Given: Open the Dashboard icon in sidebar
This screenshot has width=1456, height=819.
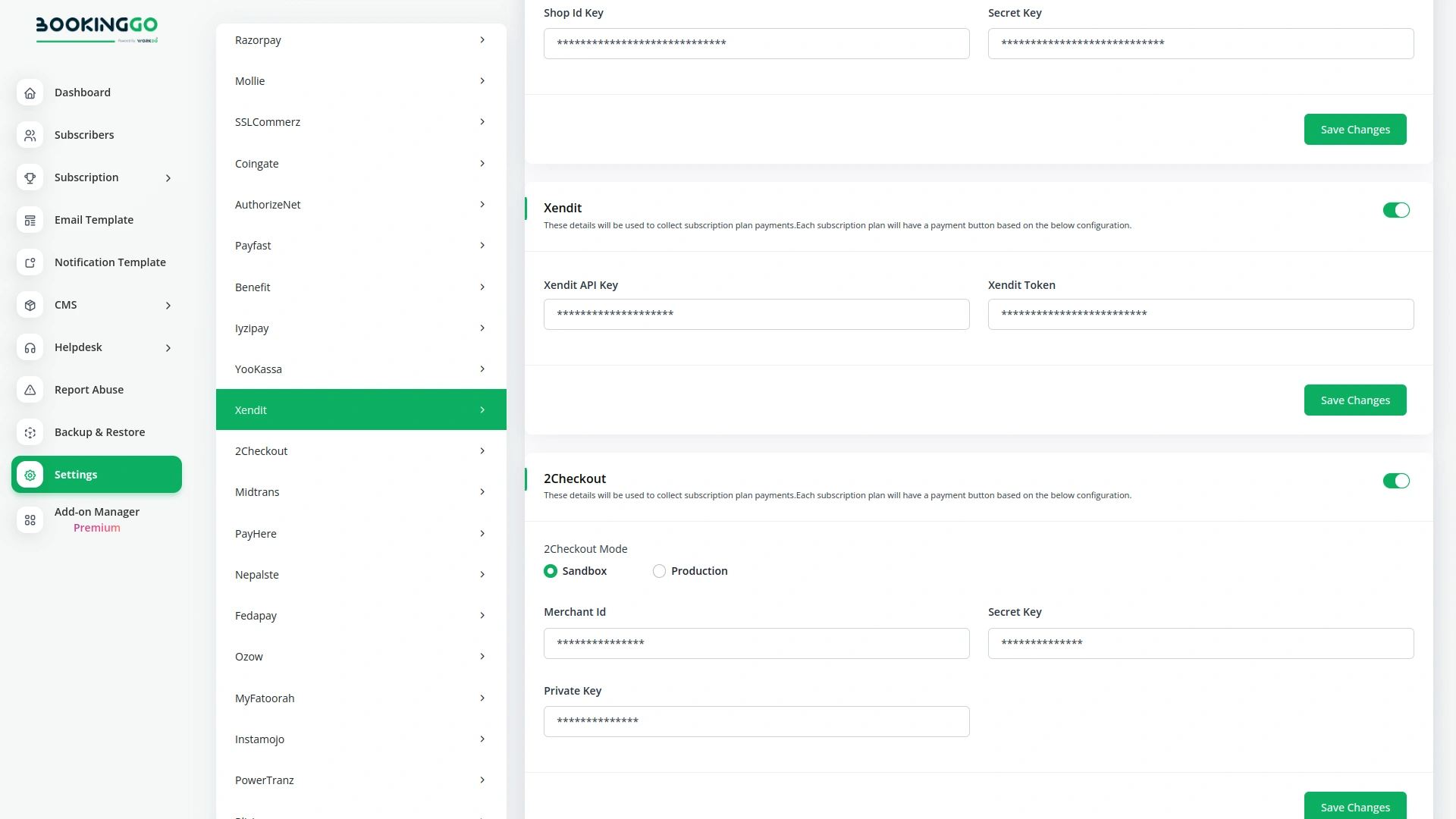Looking at the screenshot, I should tap(30, 93).
